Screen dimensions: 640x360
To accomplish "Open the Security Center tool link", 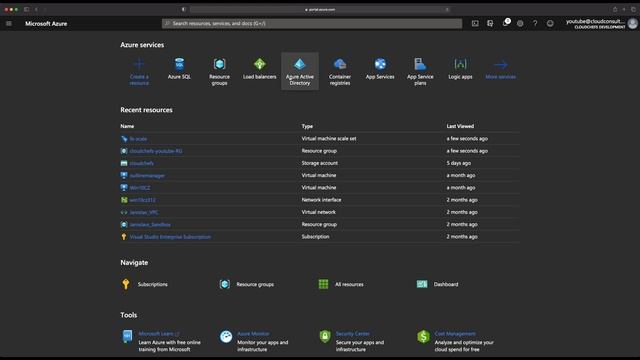I will pos(353,334).
